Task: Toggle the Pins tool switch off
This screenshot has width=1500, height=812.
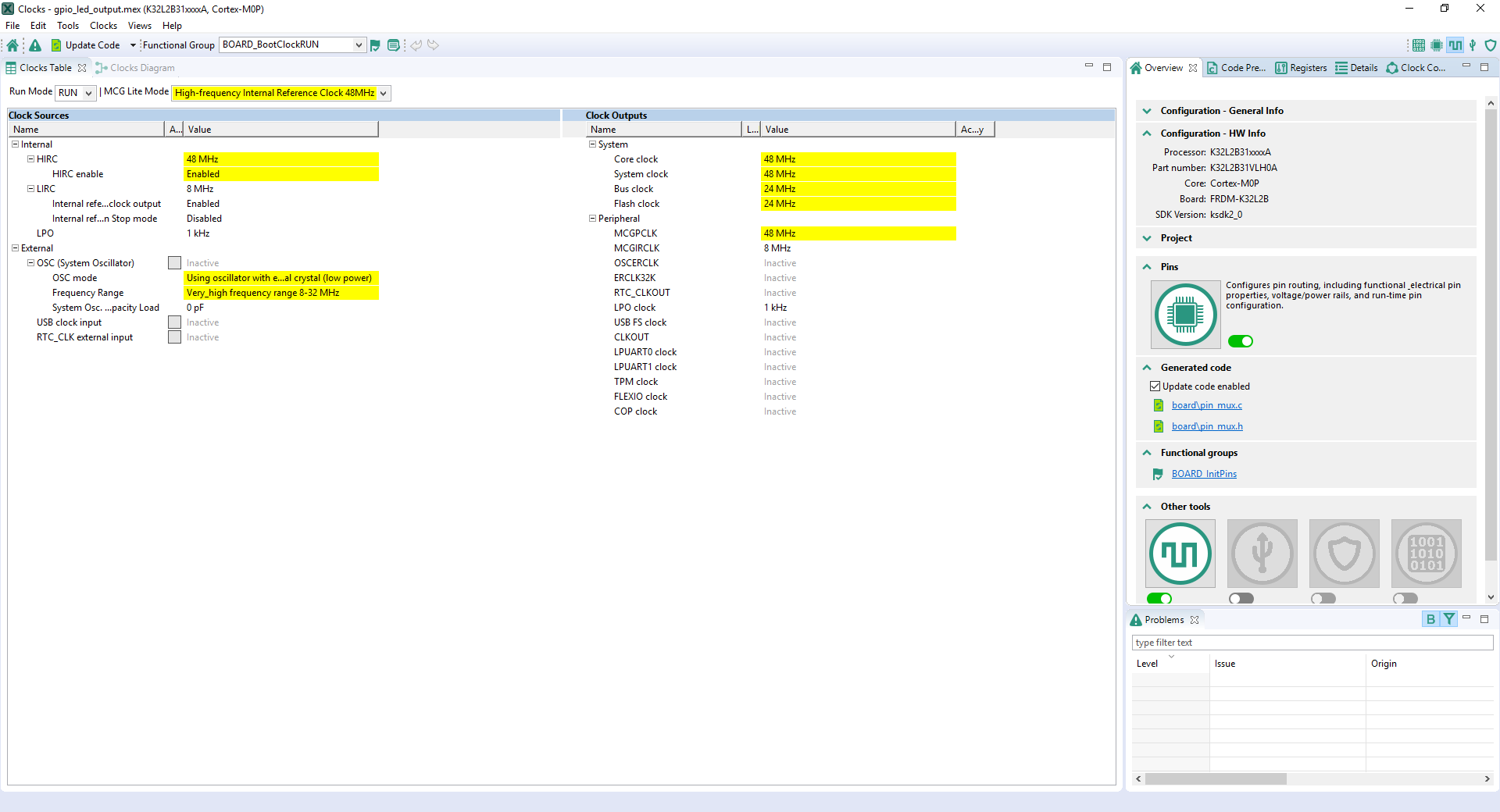Action: (1240, 341)
